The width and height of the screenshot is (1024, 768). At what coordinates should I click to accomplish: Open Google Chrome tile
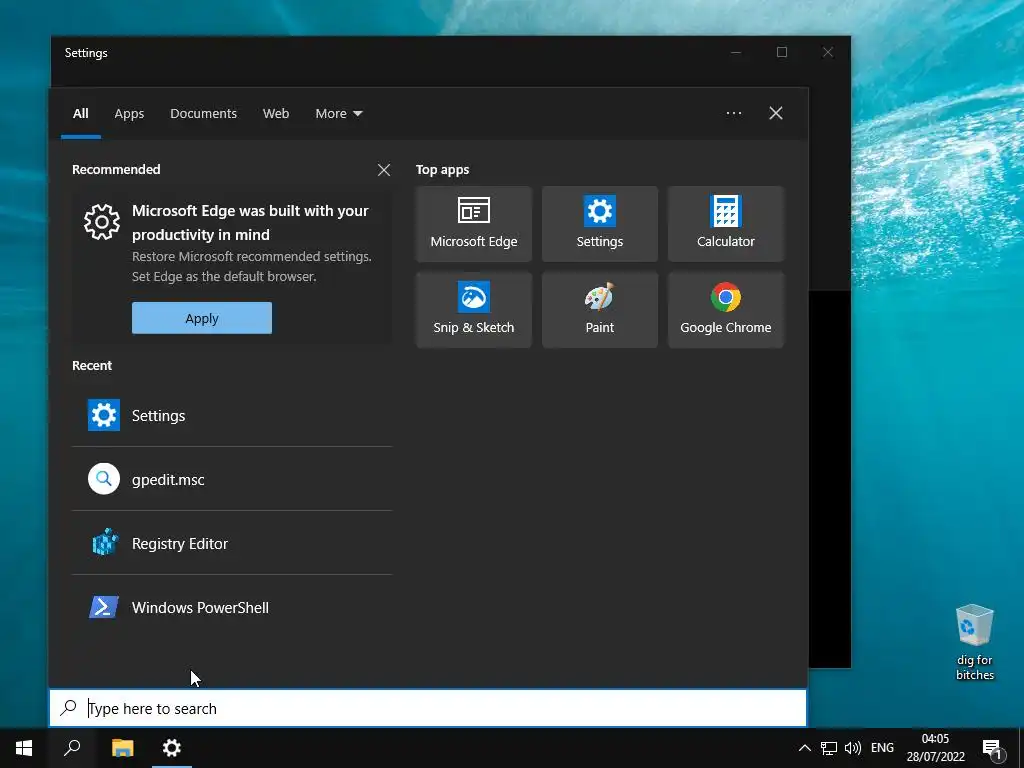(726, 310)
